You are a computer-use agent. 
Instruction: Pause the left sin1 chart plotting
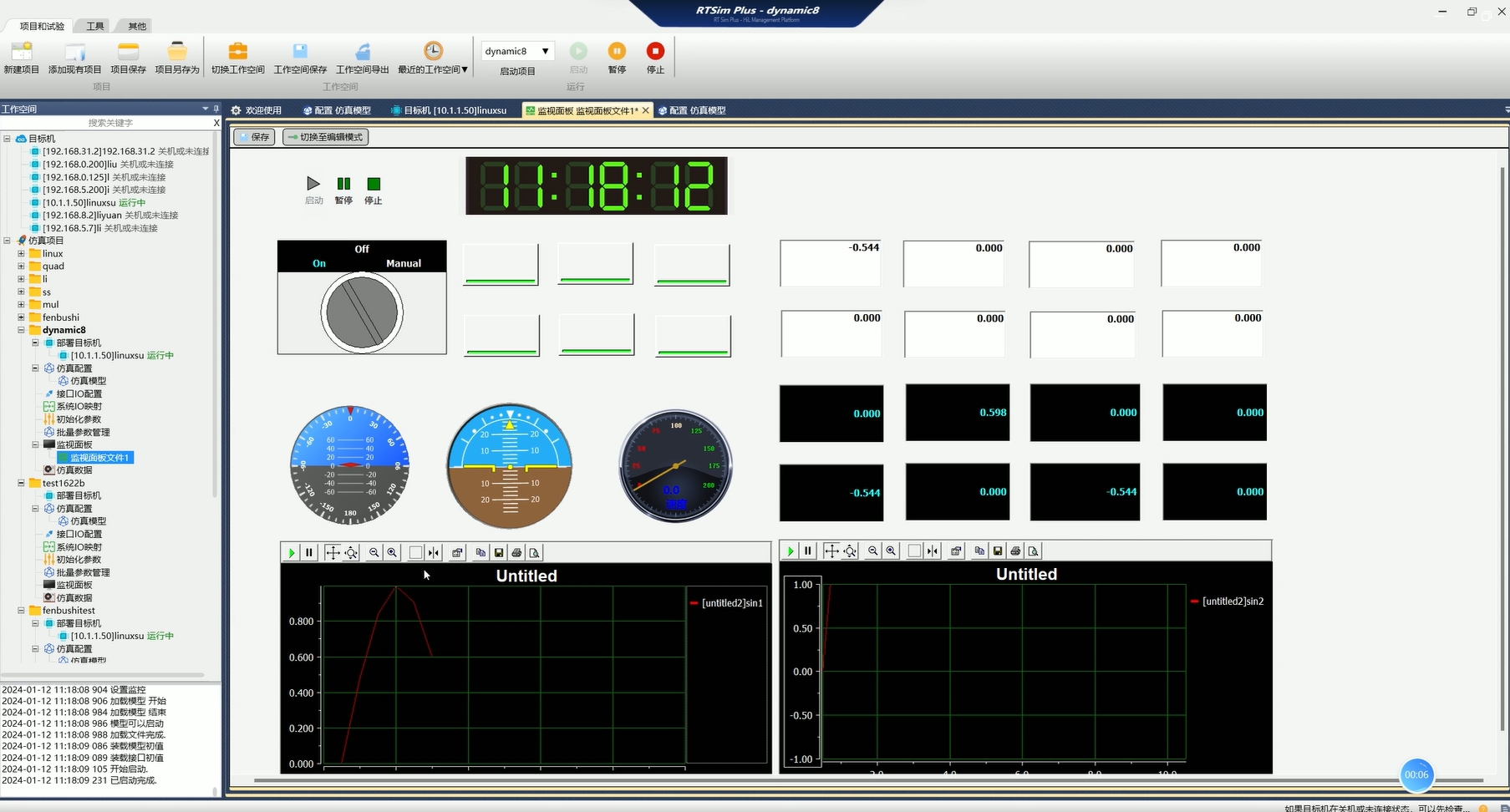click(x=309, y=552)
